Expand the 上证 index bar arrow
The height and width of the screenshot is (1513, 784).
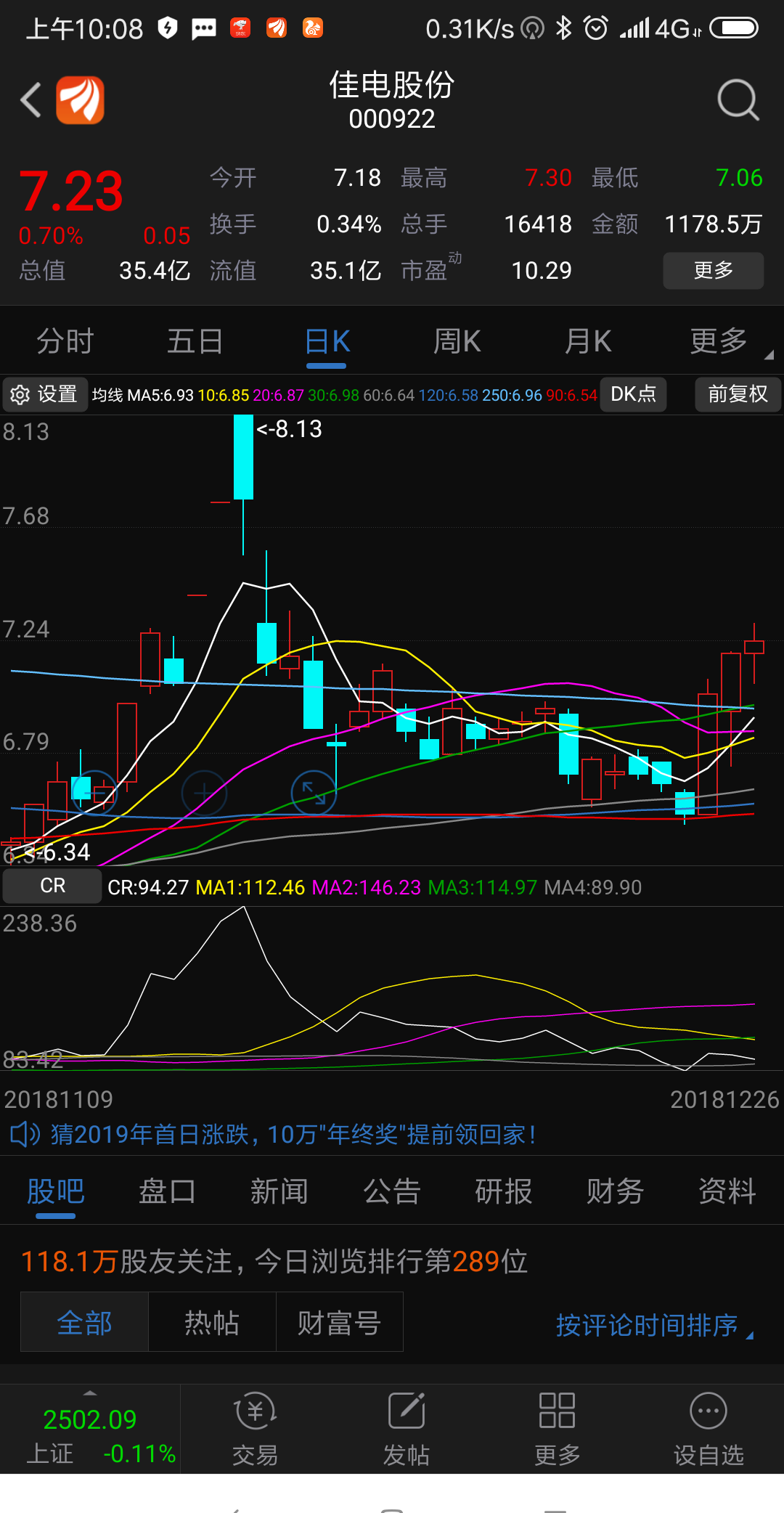click(x=90, y=1393)
